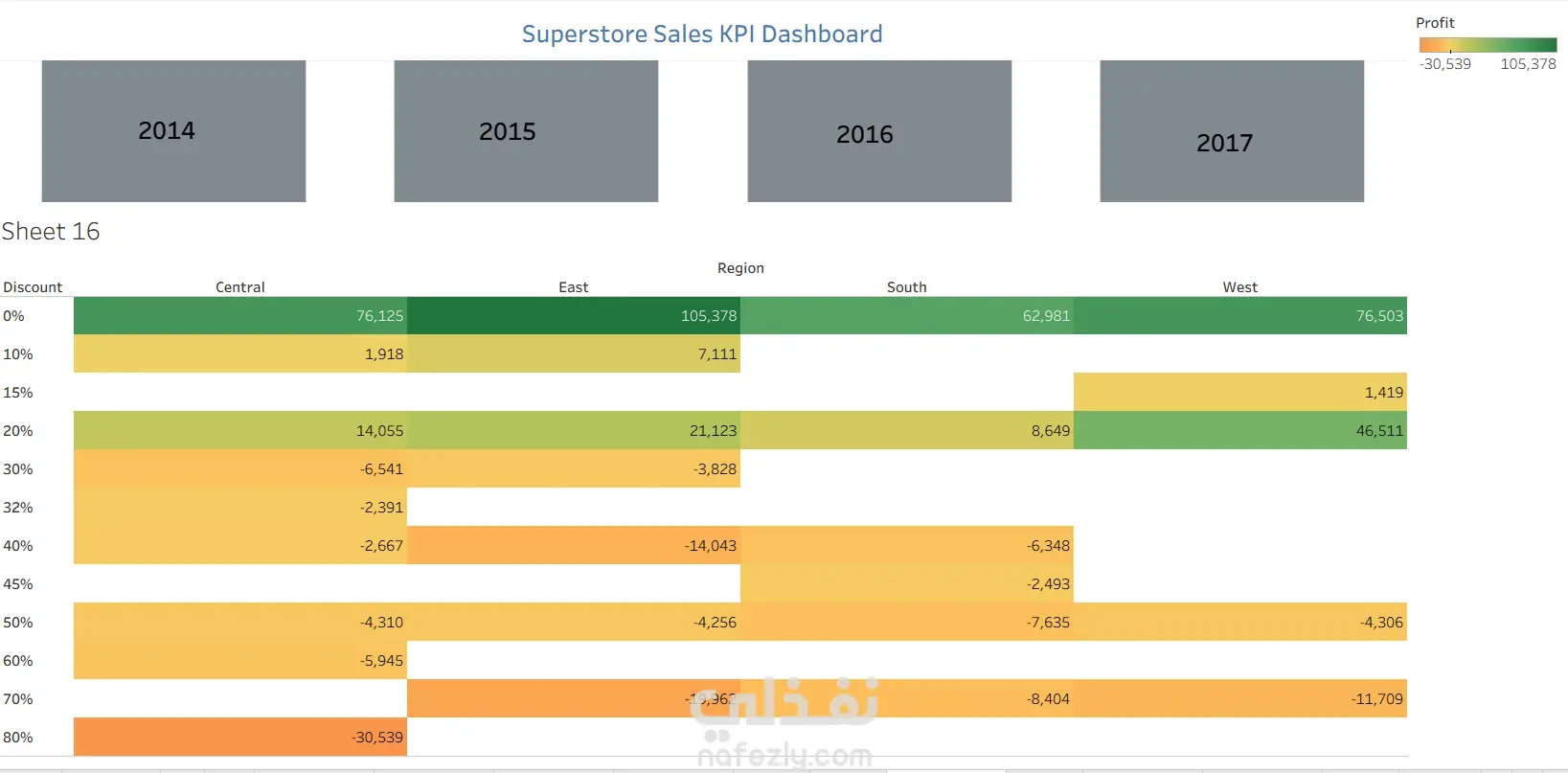Click the East -14,043 profit cell

(x=574, y=546)
